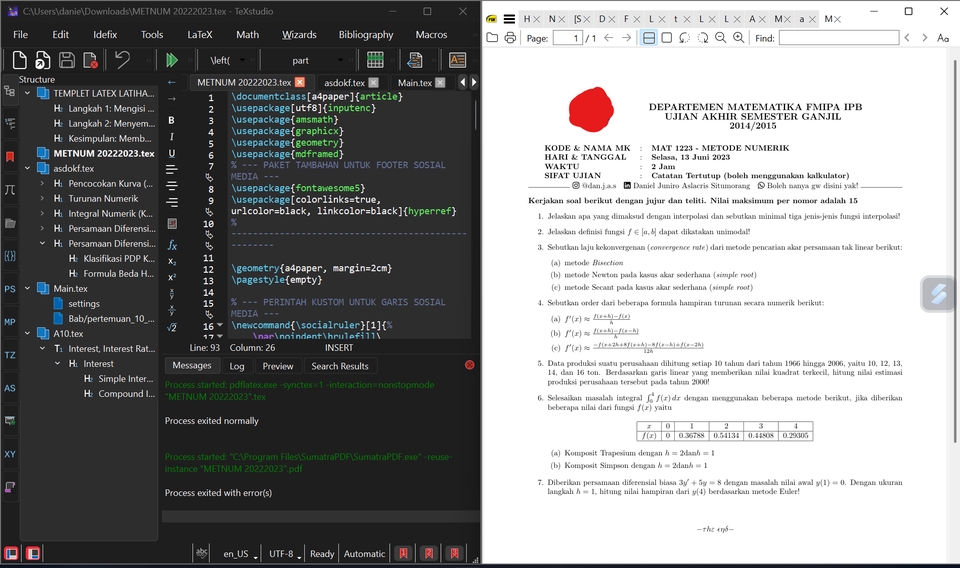Expand the Pencocokan Kurva section
Viewport: 960px width, 568px height.
(42, 183)
